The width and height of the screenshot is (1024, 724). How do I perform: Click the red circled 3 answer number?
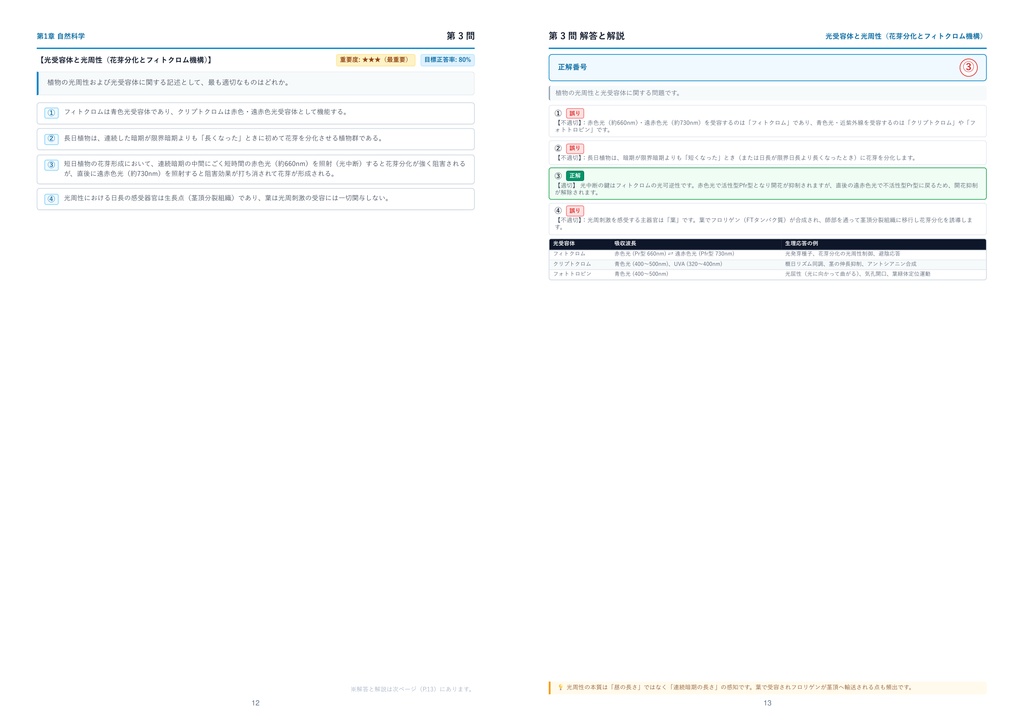point(968,67)
